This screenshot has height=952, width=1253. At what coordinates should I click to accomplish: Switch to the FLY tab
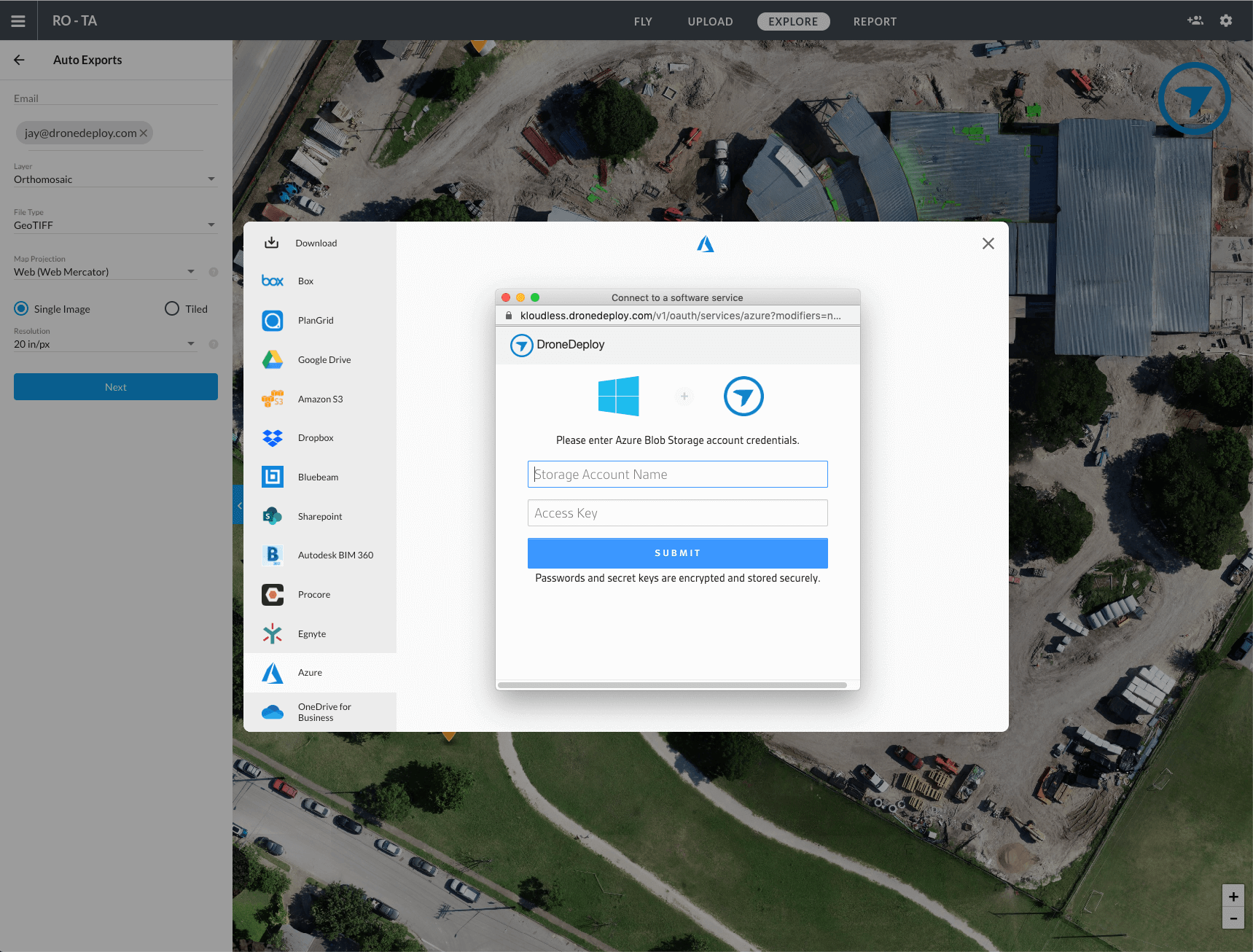(643, 21)
